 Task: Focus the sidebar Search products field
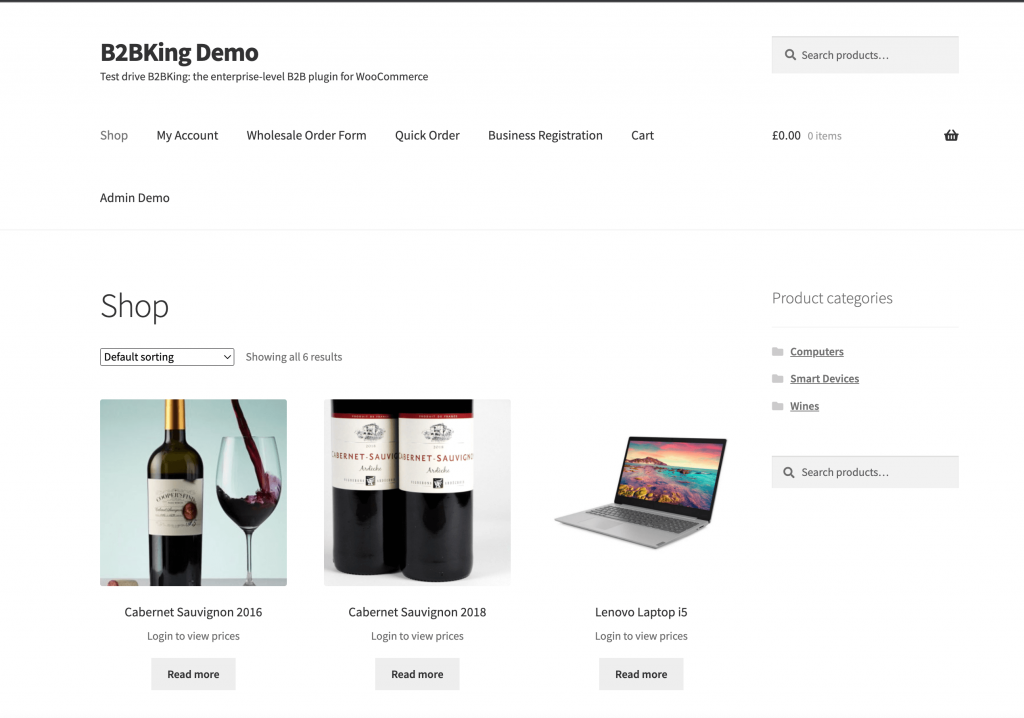point(865,472)
